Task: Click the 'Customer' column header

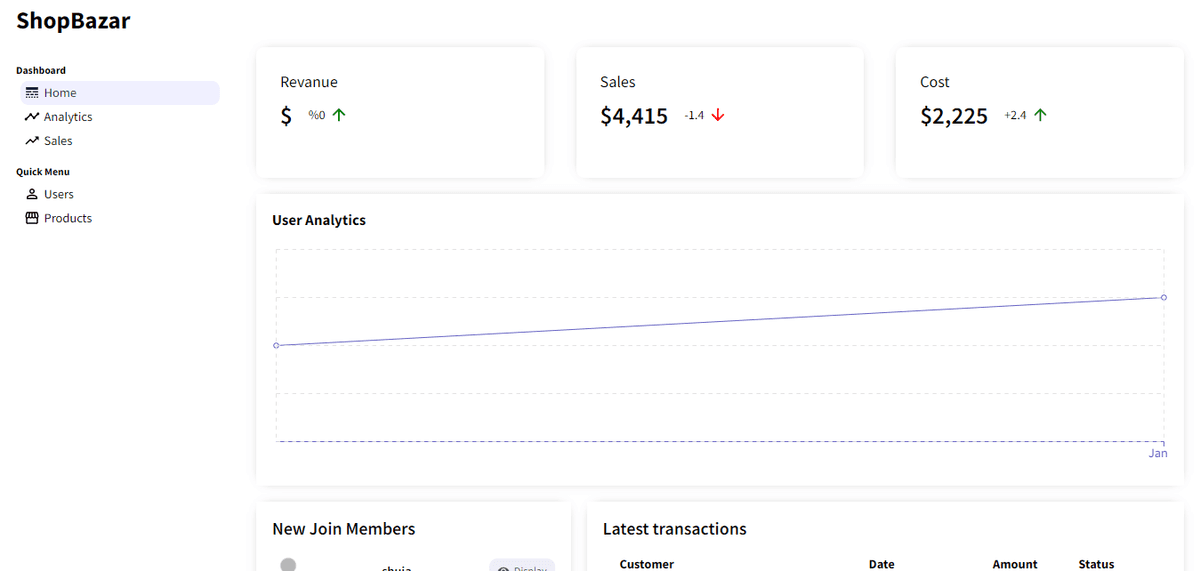Action: tap(647, 564)
